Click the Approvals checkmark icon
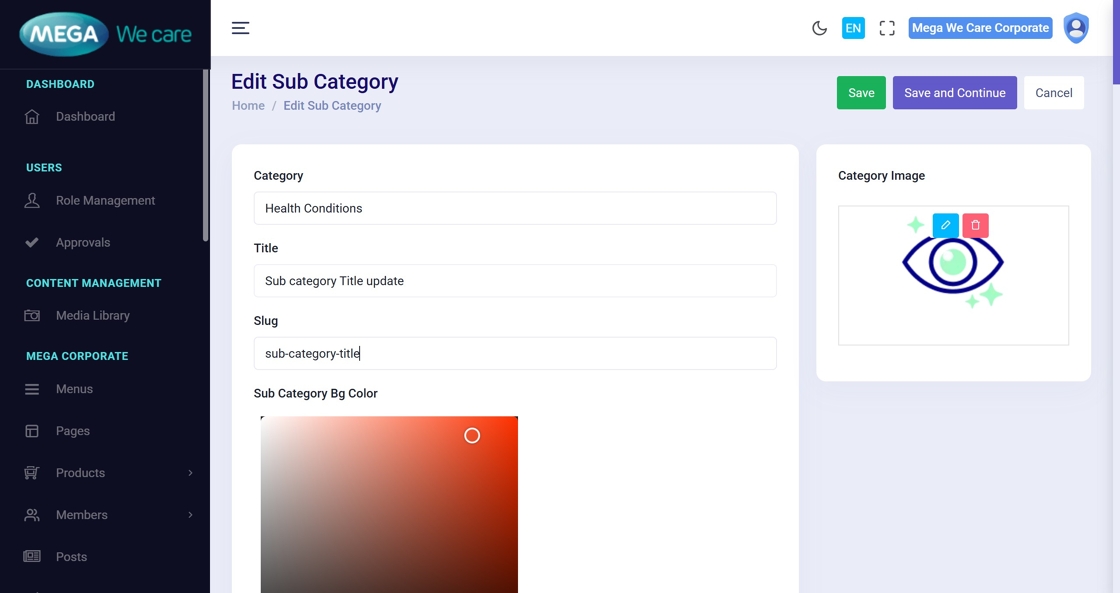Screen dimensions: 1120x593 32,243
